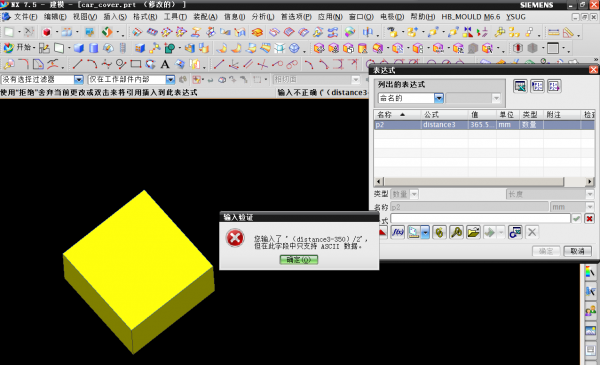Click the roles people icon on right sidebar

pyautogui.click(x=590, y=311)
